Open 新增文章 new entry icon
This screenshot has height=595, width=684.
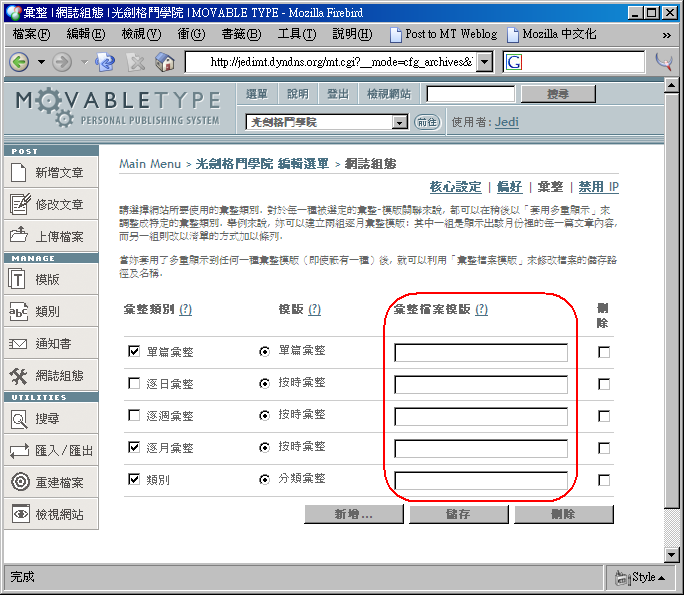coord(18,172)
